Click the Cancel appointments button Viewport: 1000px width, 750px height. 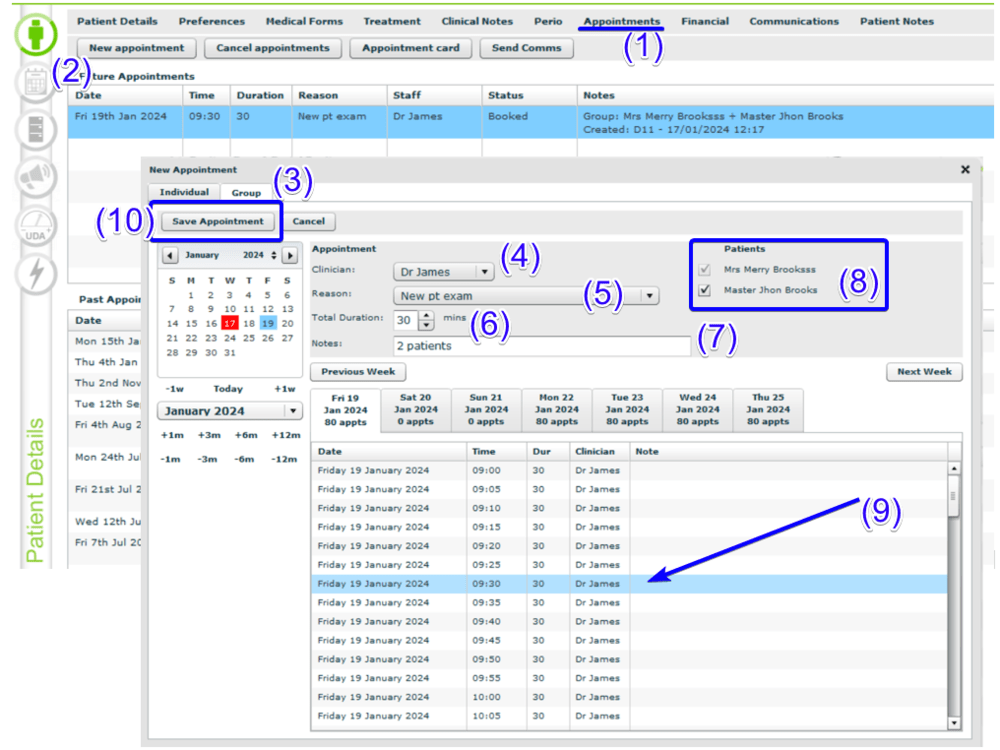(273, 48)
